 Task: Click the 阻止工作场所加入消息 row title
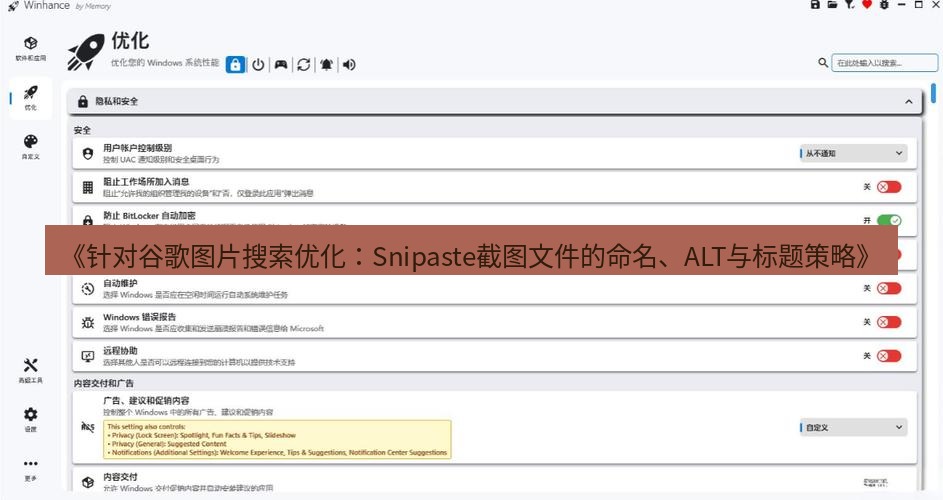[x=146, y=181]
